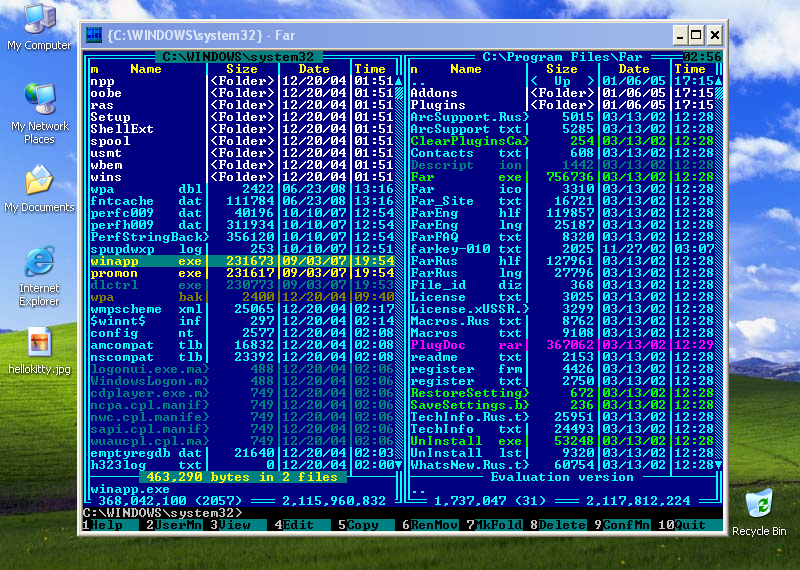Select the ShellExt folder in left panel

242,129
